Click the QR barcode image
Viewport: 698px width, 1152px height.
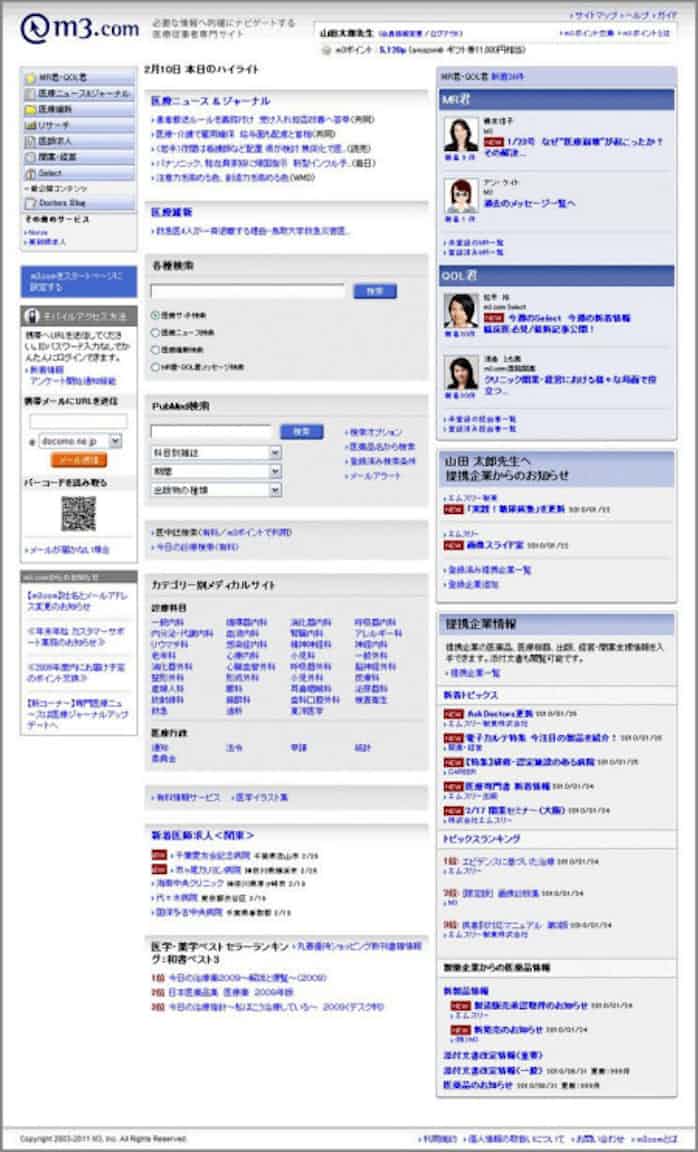tap(78, 513)
